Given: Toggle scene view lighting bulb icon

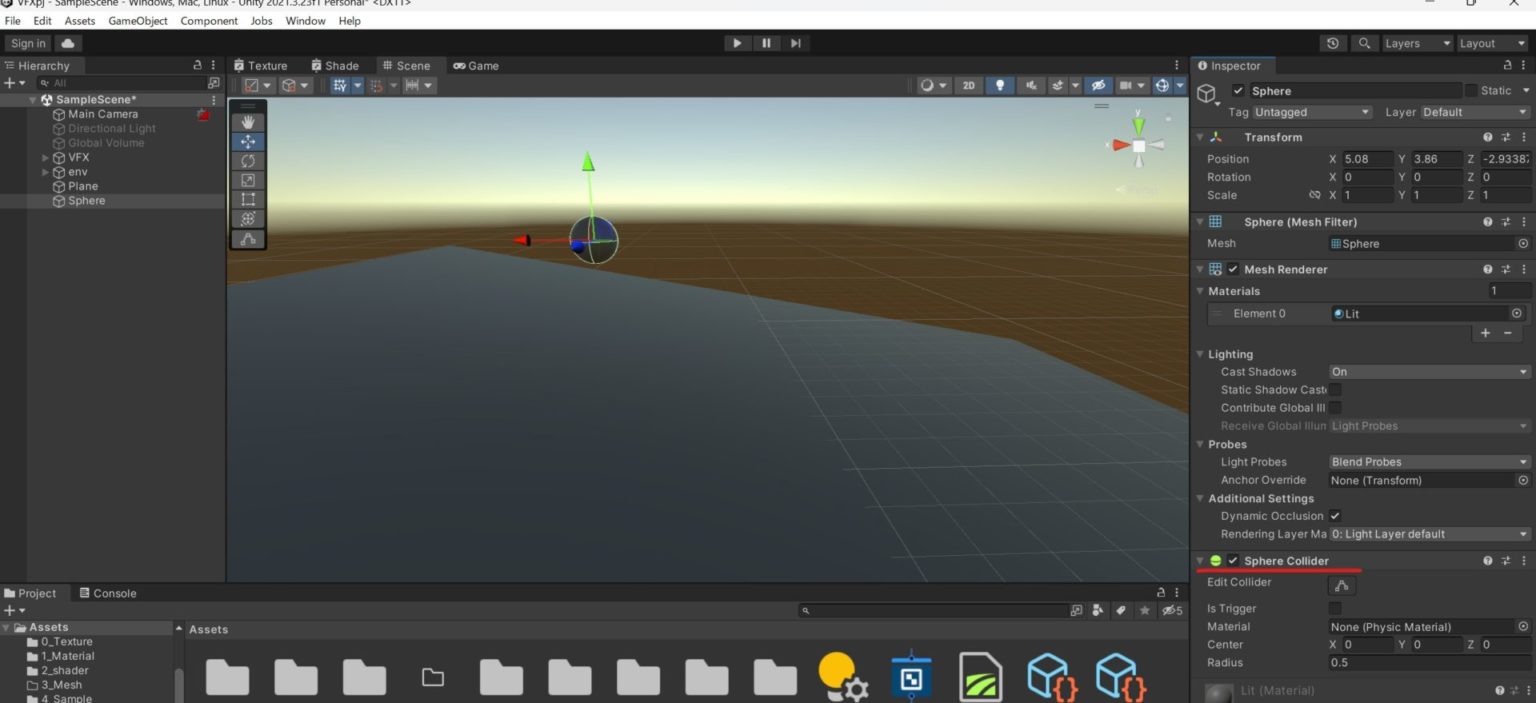Looking at the screenshot, I should point(999,85).
